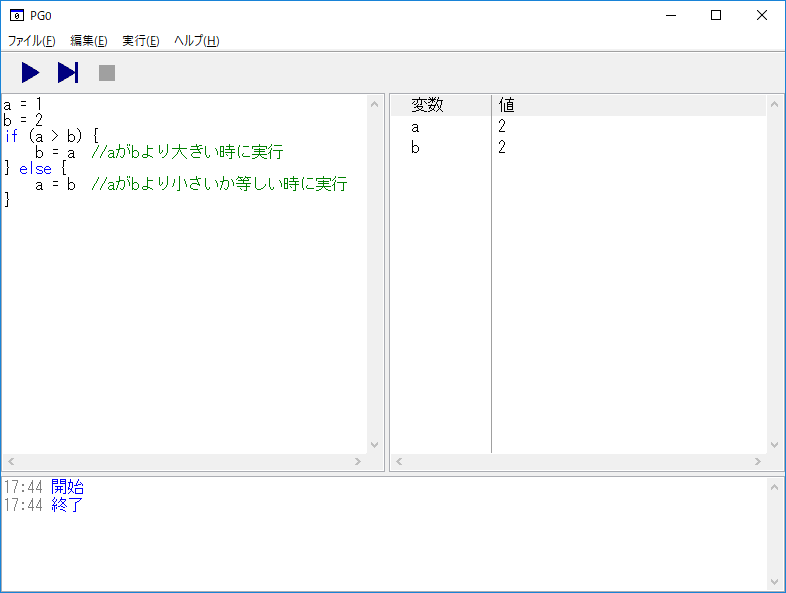The height and width of the screenshot is (593, 786).
Task: Click log panel scroll-down arrow
Action: (x=774, y=582)
